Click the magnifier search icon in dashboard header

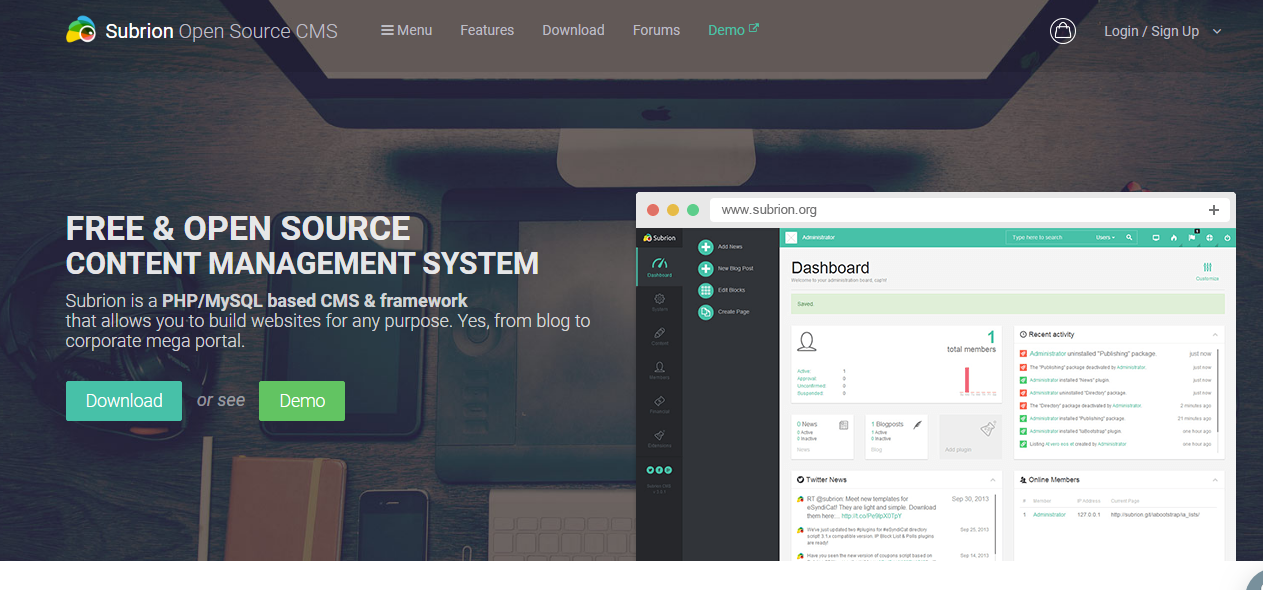(x=1129, y=237)
